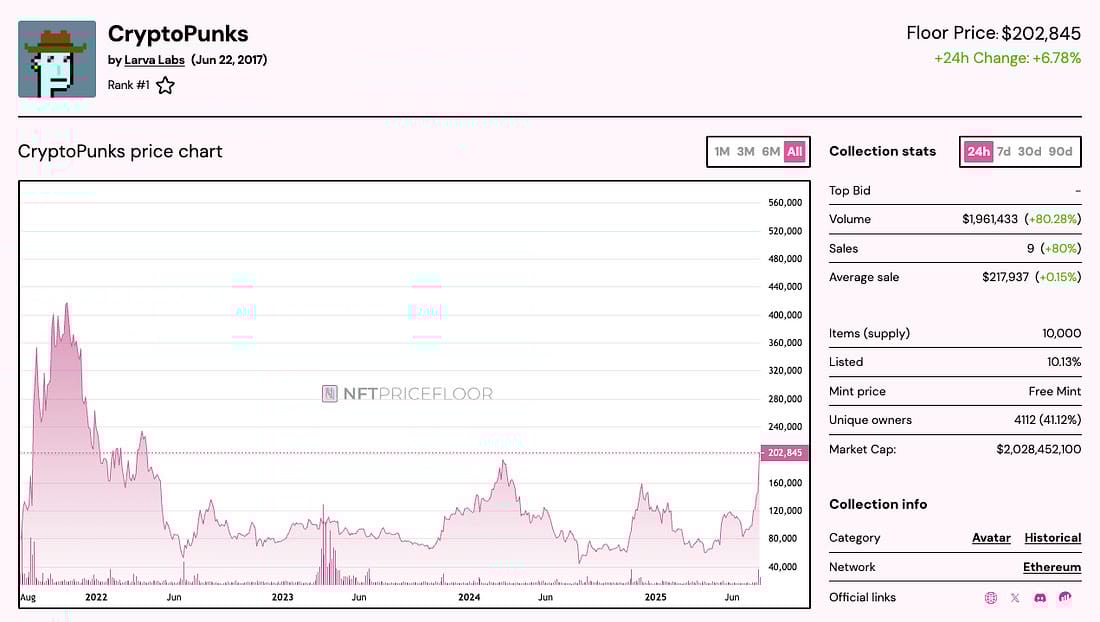
Task: Click the 2025 label on chart axis
Action: [655, 597]
